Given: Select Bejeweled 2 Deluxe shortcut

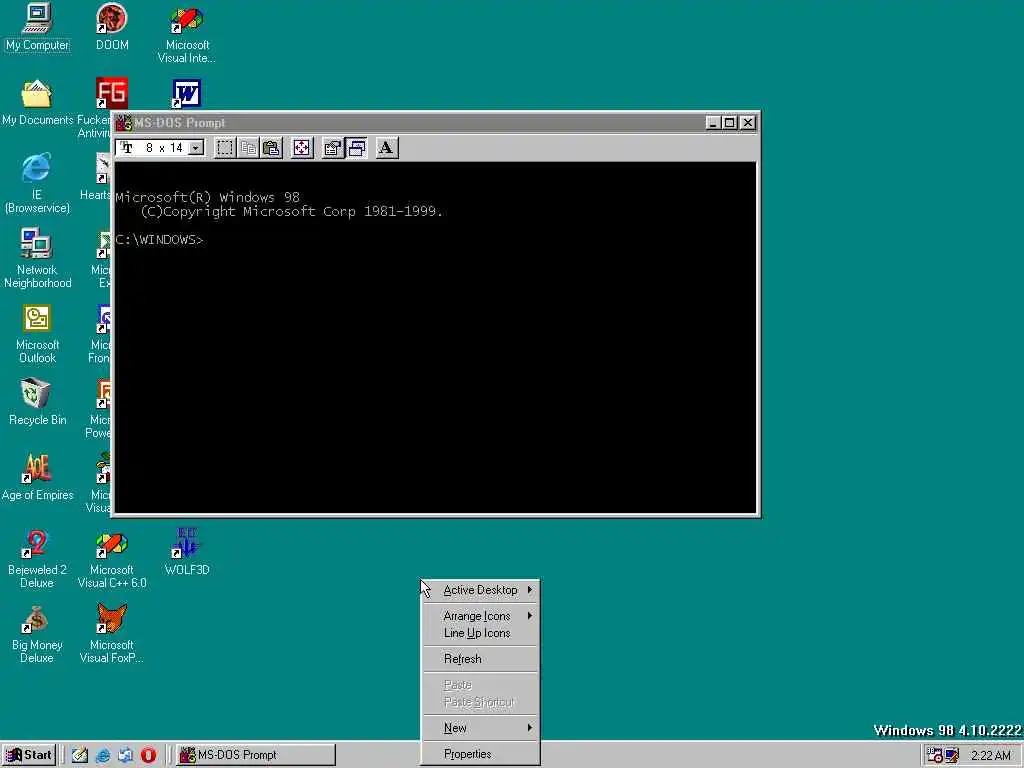Looking at the screenshot, I should tap(37, 559).
